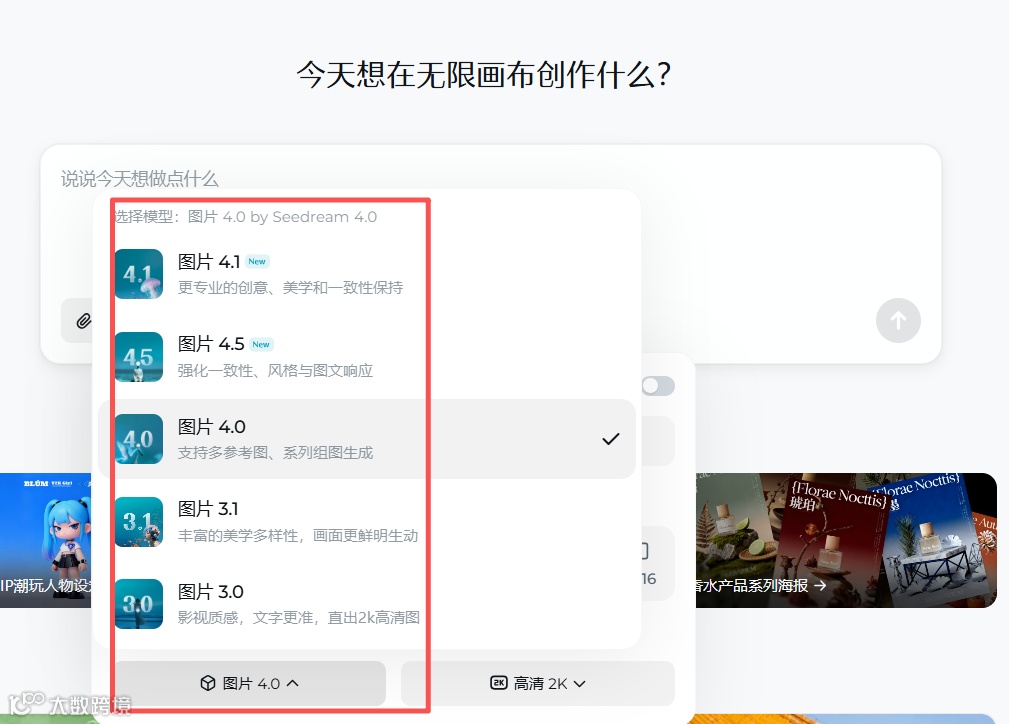The width and height of the screenshot is (1009, 724).
Task: Click the text 强化一致性、风格与图文响应
Action: 275,371
